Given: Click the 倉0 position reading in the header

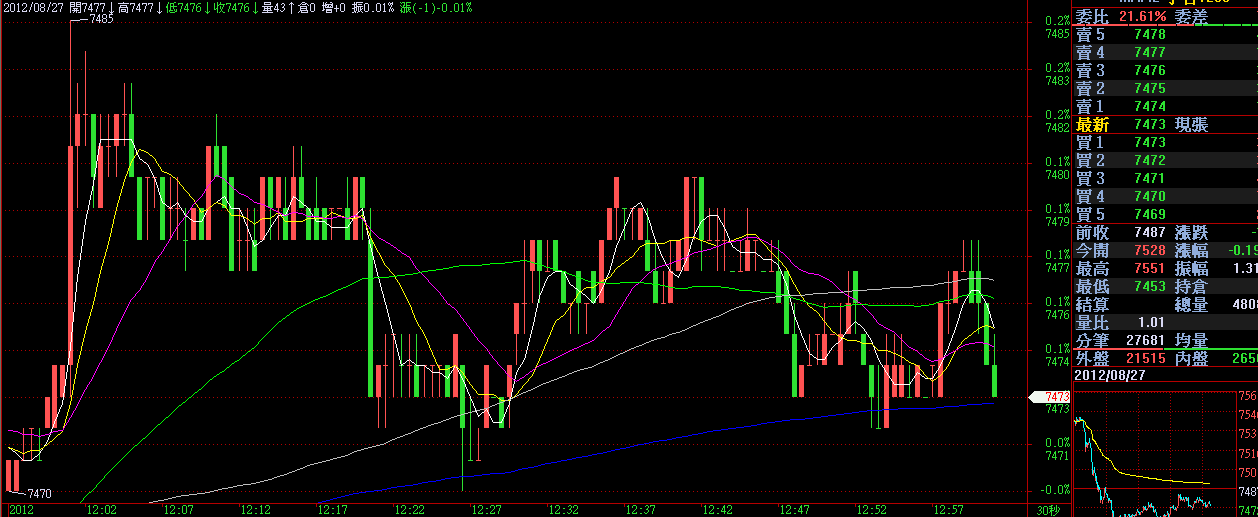Looking at the screenshot, I should coord(308,7).
